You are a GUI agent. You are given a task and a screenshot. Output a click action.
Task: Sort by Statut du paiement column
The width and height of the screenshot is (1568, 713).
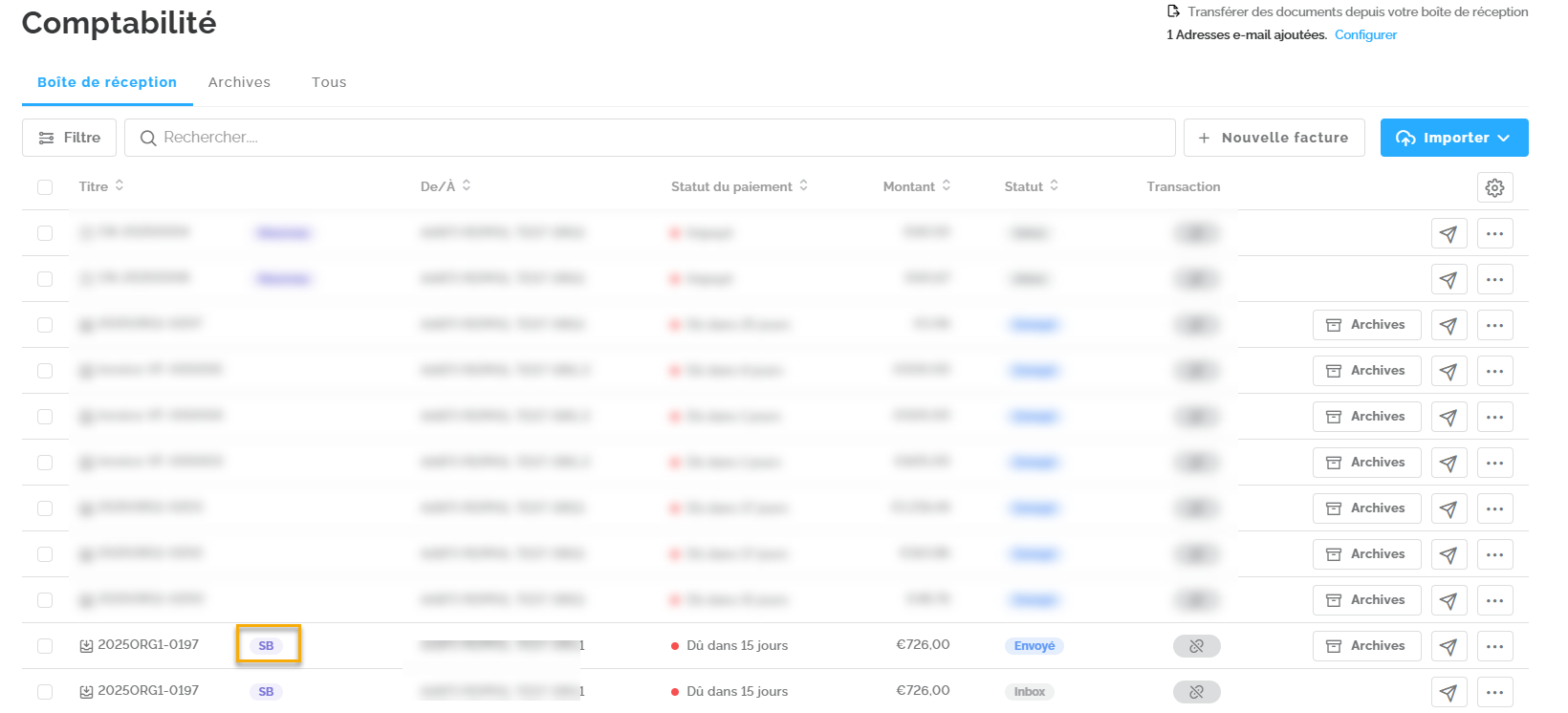[x=739, y=186]
